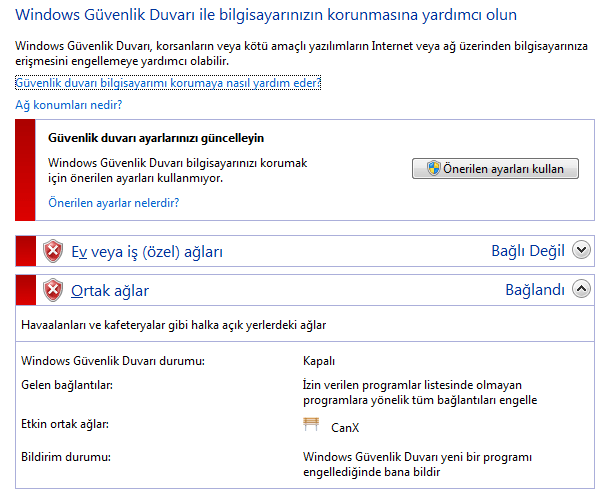Viewport: 612px width, 500px height.
Task: Click the Bağlı Değil status label
Action: 528,251
